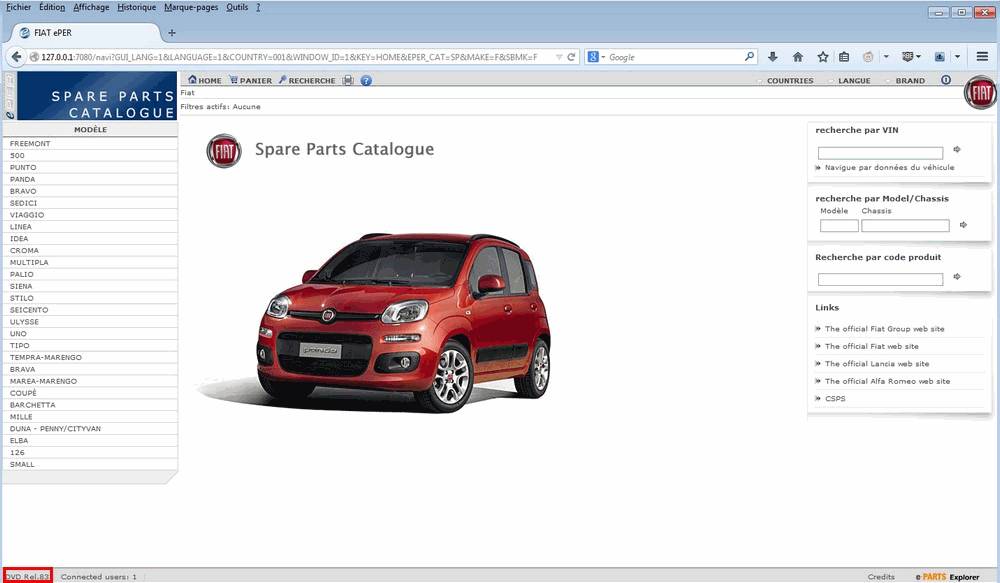
Task: Click the info icon beside BRAND
Action: tap(946, 80)
